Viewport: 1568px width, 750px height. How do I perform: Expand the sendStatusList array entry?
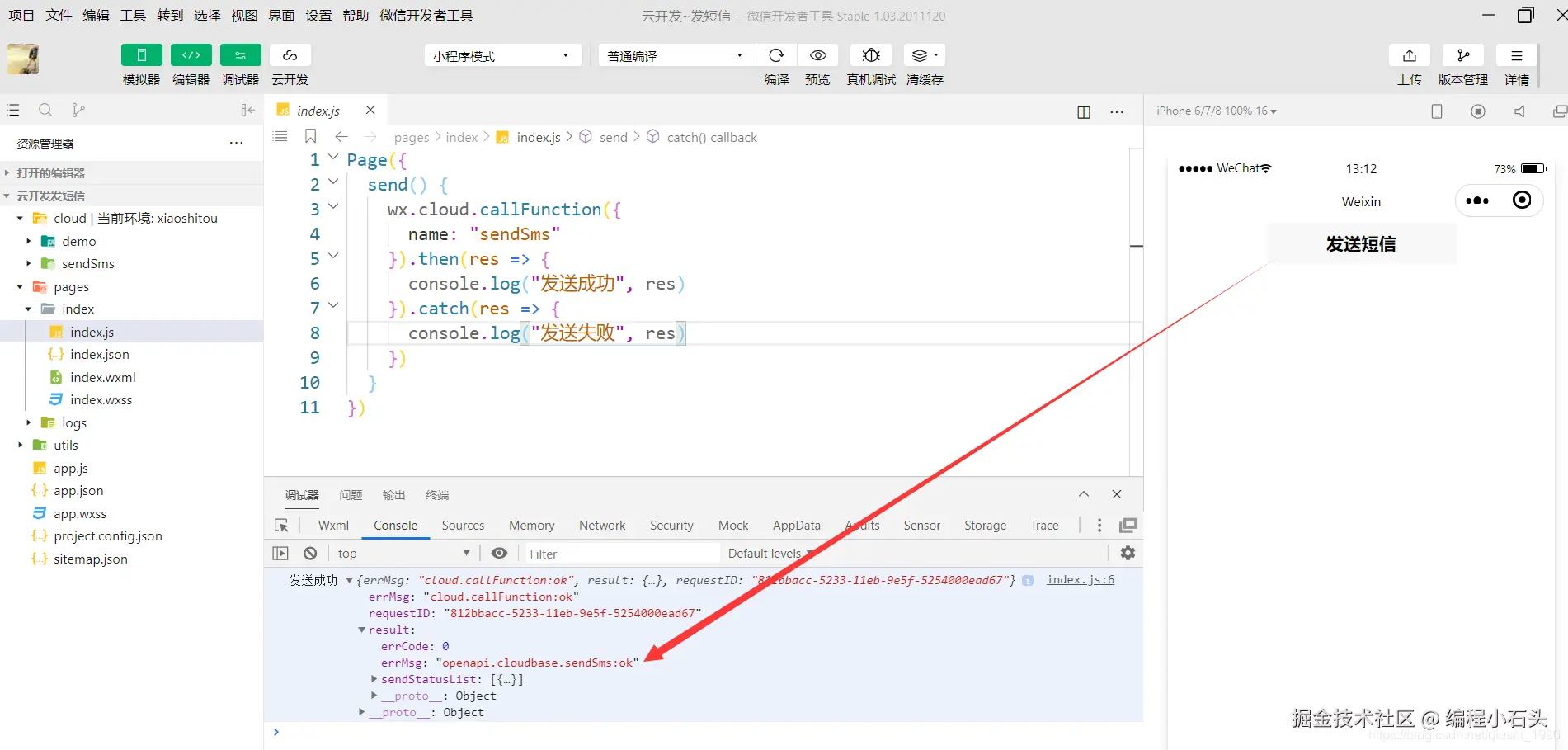point(374,680)
